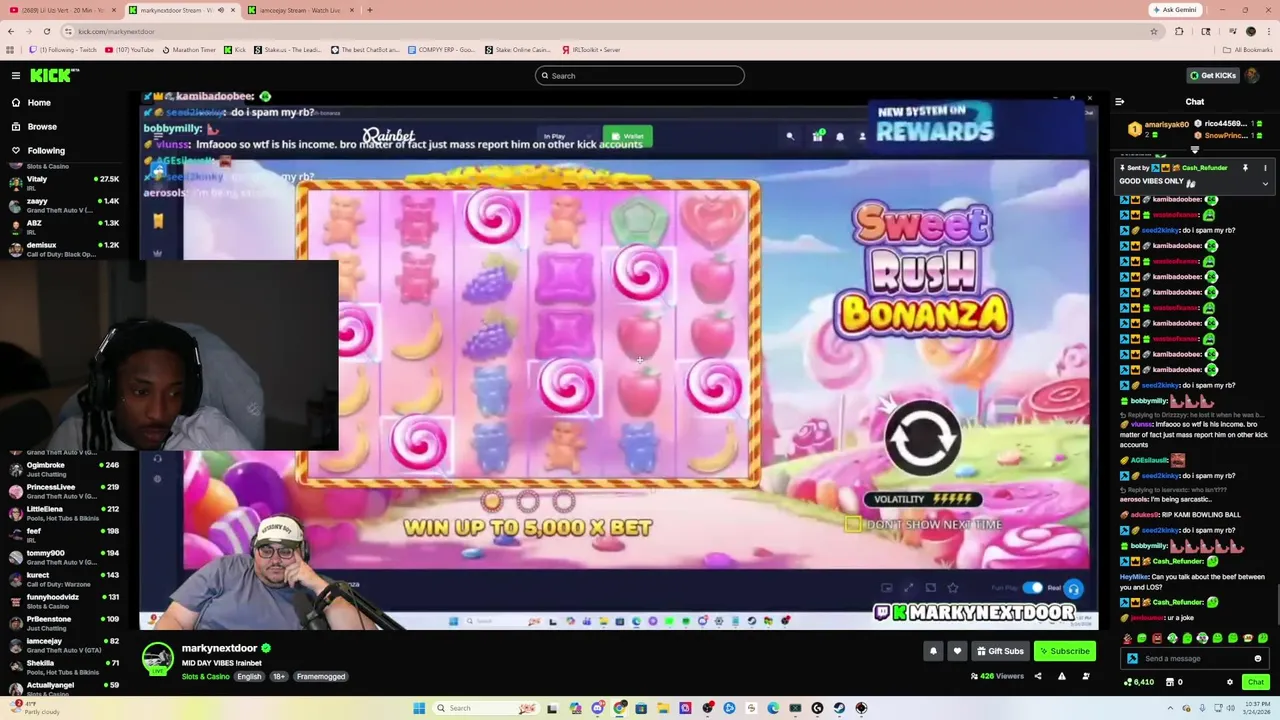Click the favorite star icon under game
1280x720 pixels.
click(x=952, y=588)
